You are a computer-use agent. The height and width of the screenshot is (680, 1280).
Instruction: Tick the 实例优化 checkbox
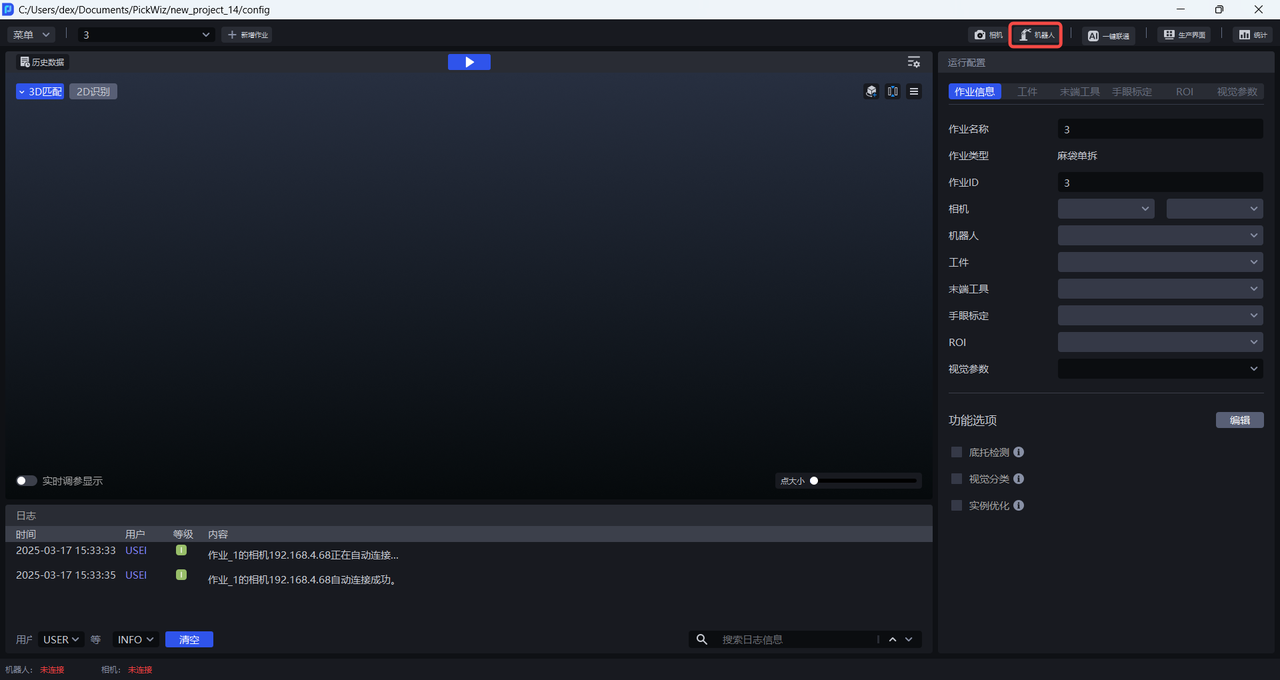957,506
